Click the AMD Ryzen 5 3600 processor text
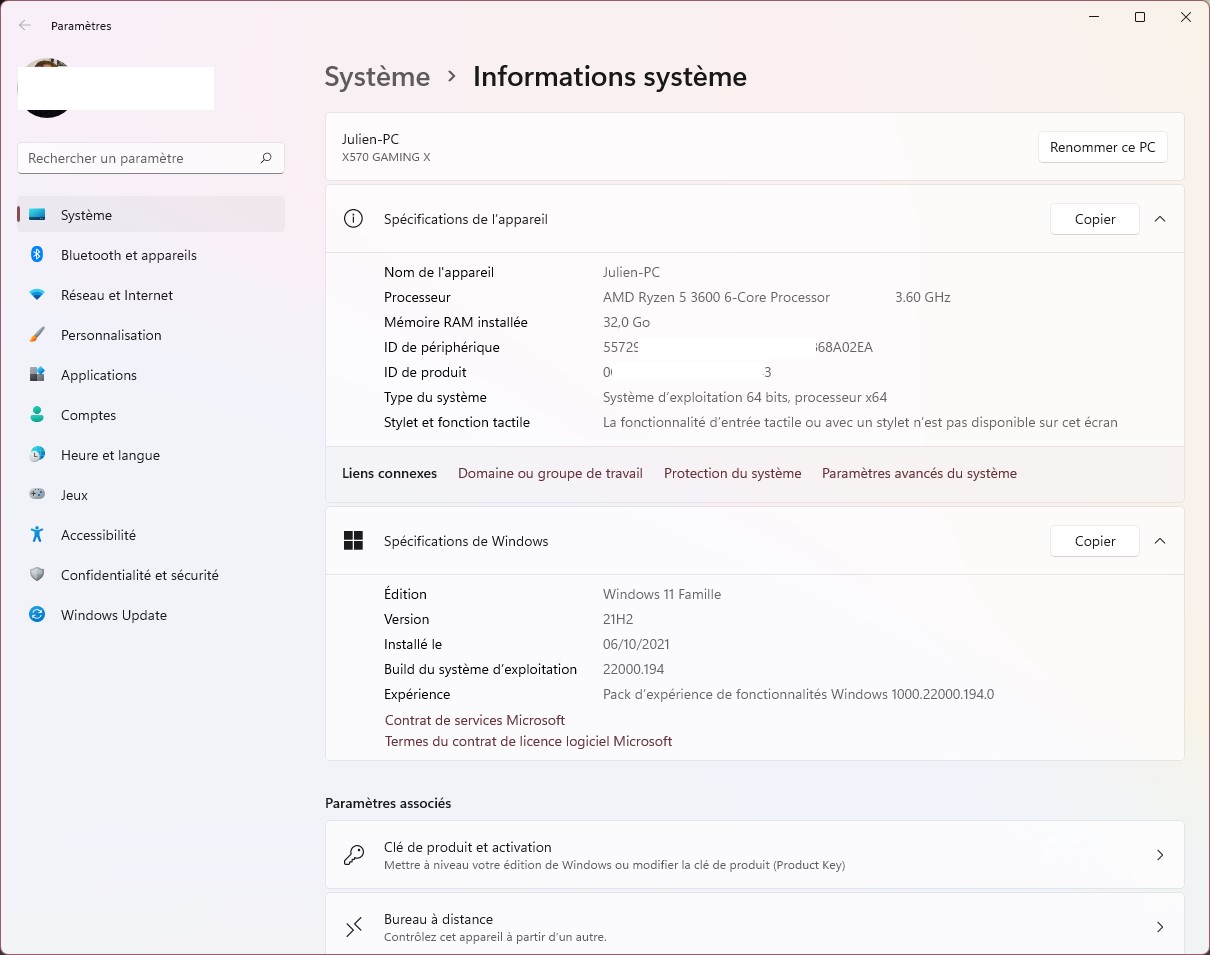The height and width of the screenshot is (955, 1210). 716,297
